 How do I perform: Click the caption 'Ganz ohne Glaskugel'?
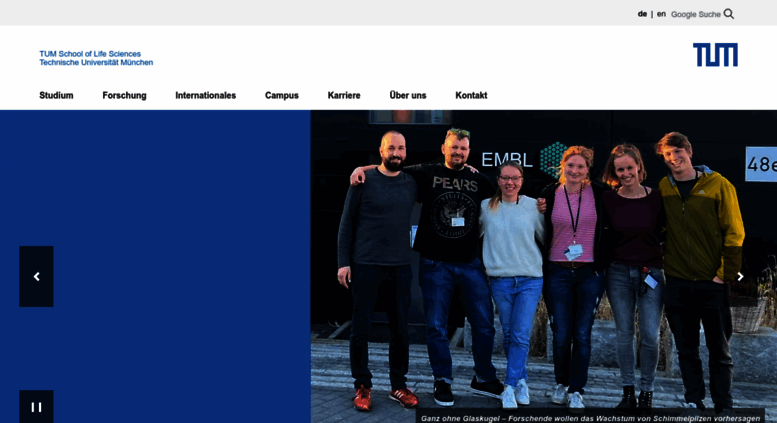(x=590, y=418)
